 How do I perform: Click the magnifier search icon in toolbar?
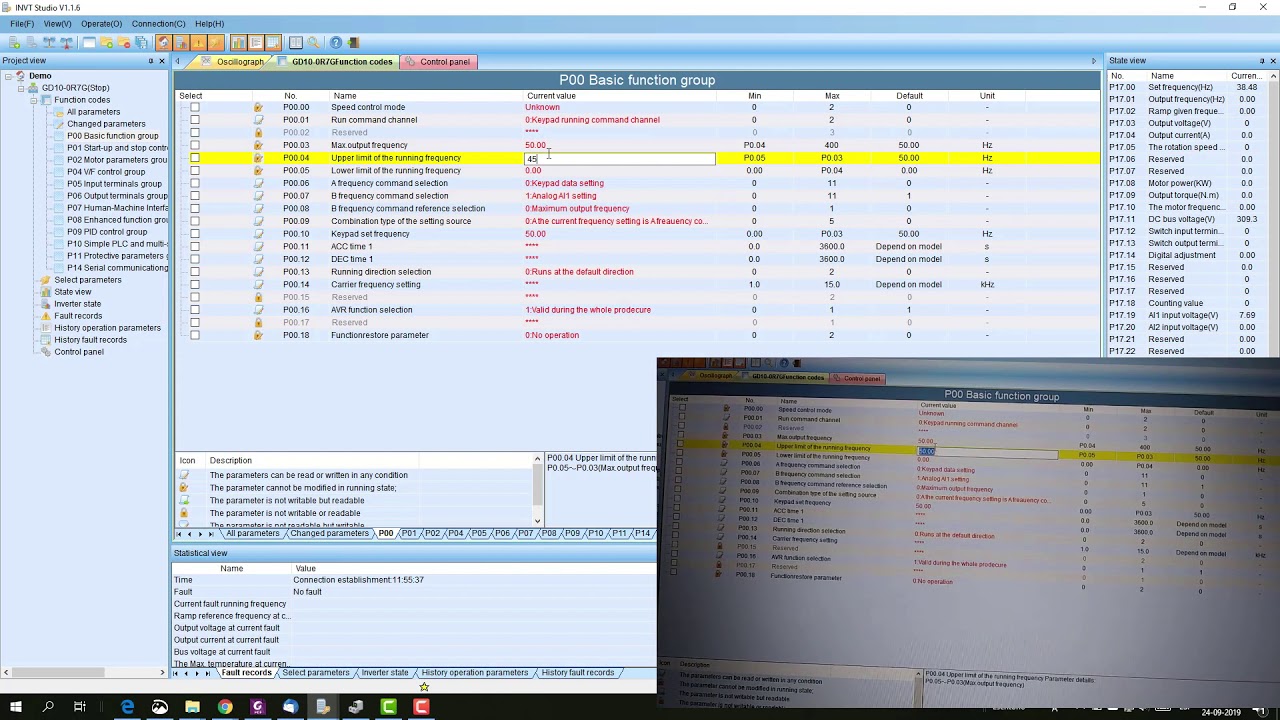tap(313, 42)
